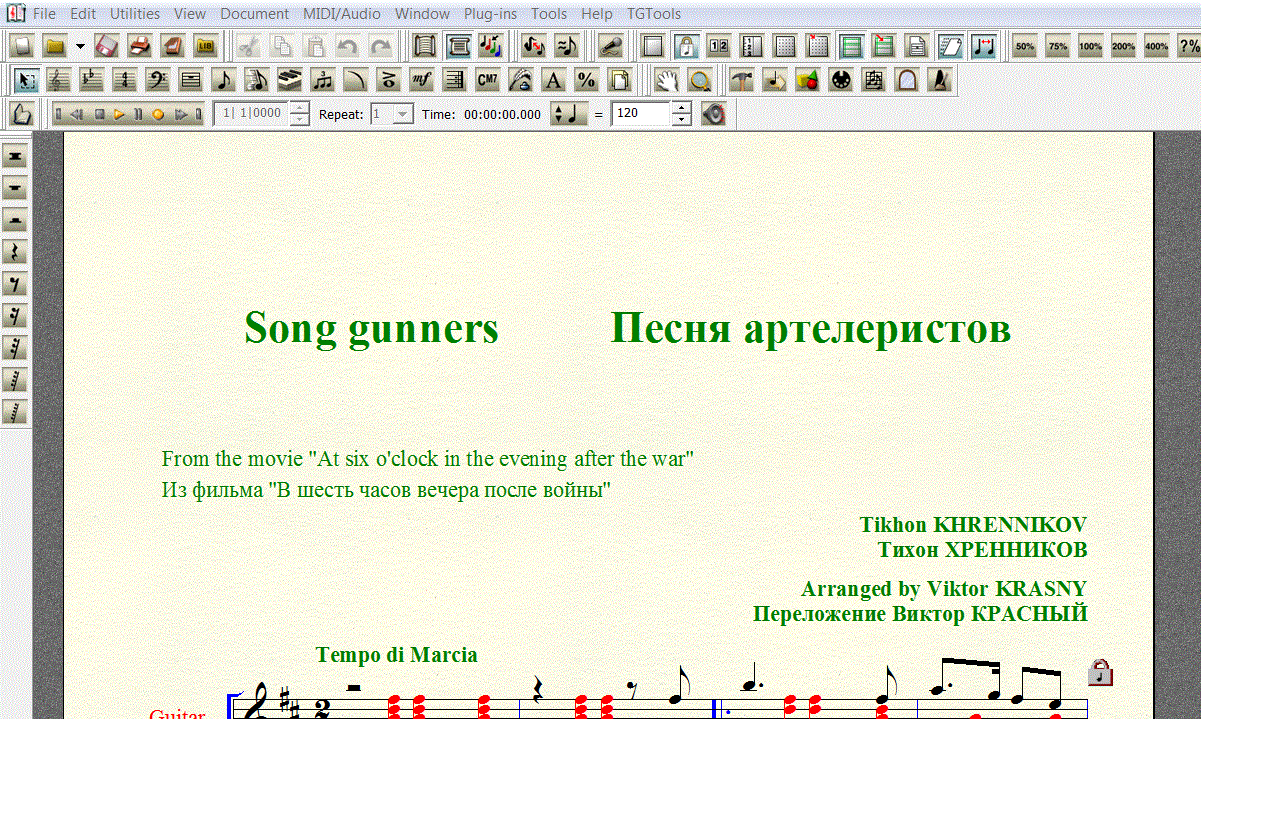This screenshot has height=817, width=1274.
Task: Select the Time Signature tool
Action: (x=124, y=80)
